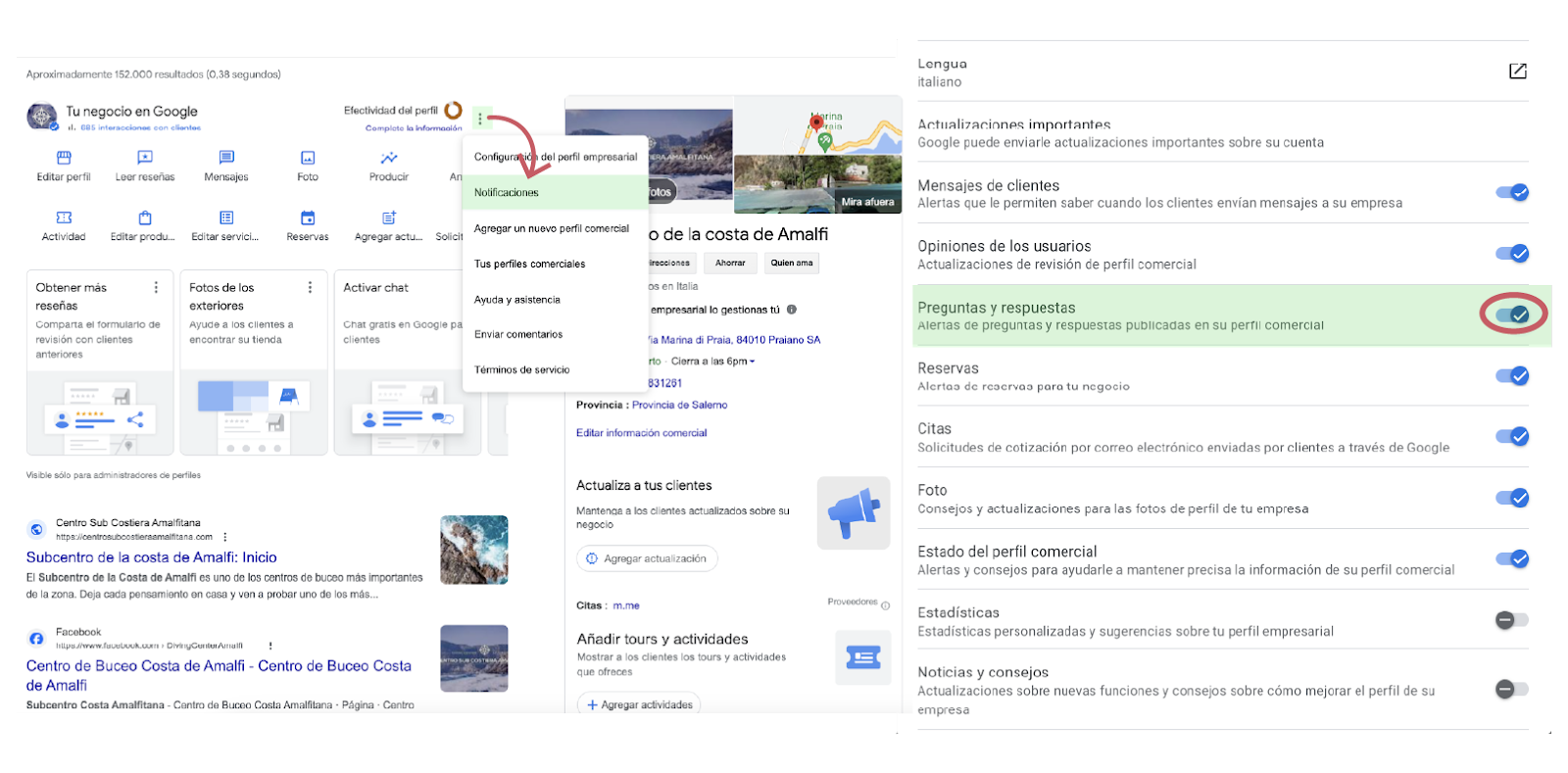Open the Centro Sub search result thumbnail
Screen dimensions: 1568x773
pos(474,550)
